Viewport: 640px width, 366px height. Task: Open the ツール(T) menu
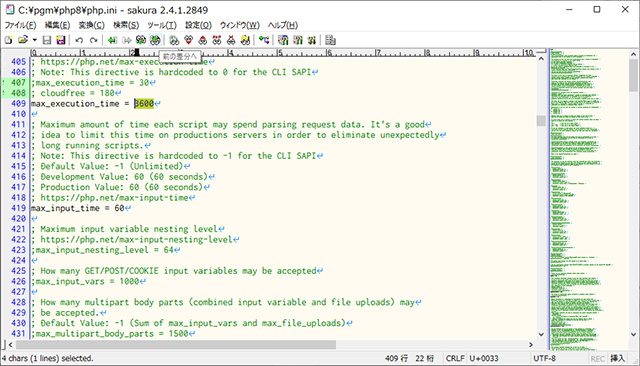tap(162, 25)
